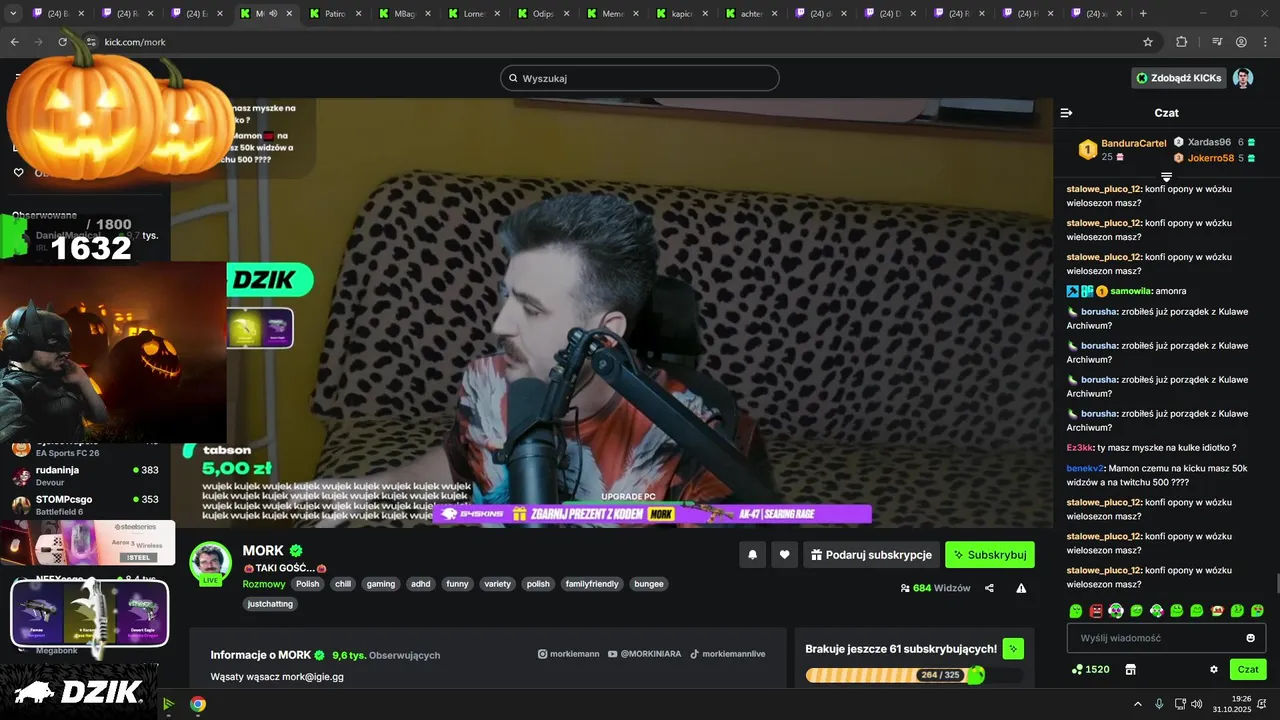Image resolution: width=1280 pixels, height=720 pixels.
Task: Insert the orange dog-face emote
Action: [x=1217, y=610]
